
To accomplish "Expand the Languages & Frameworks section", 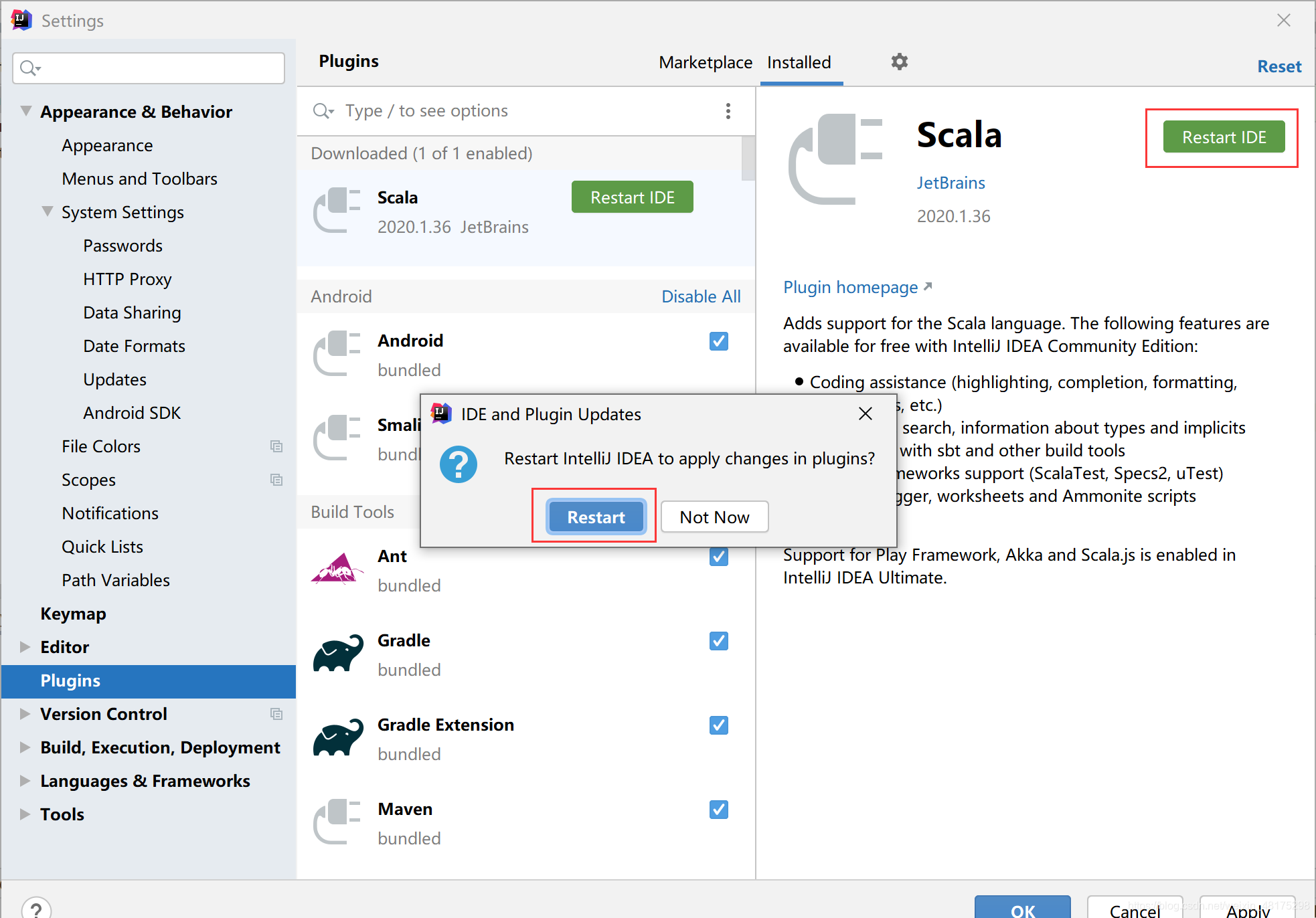I will tap(25, 781).
